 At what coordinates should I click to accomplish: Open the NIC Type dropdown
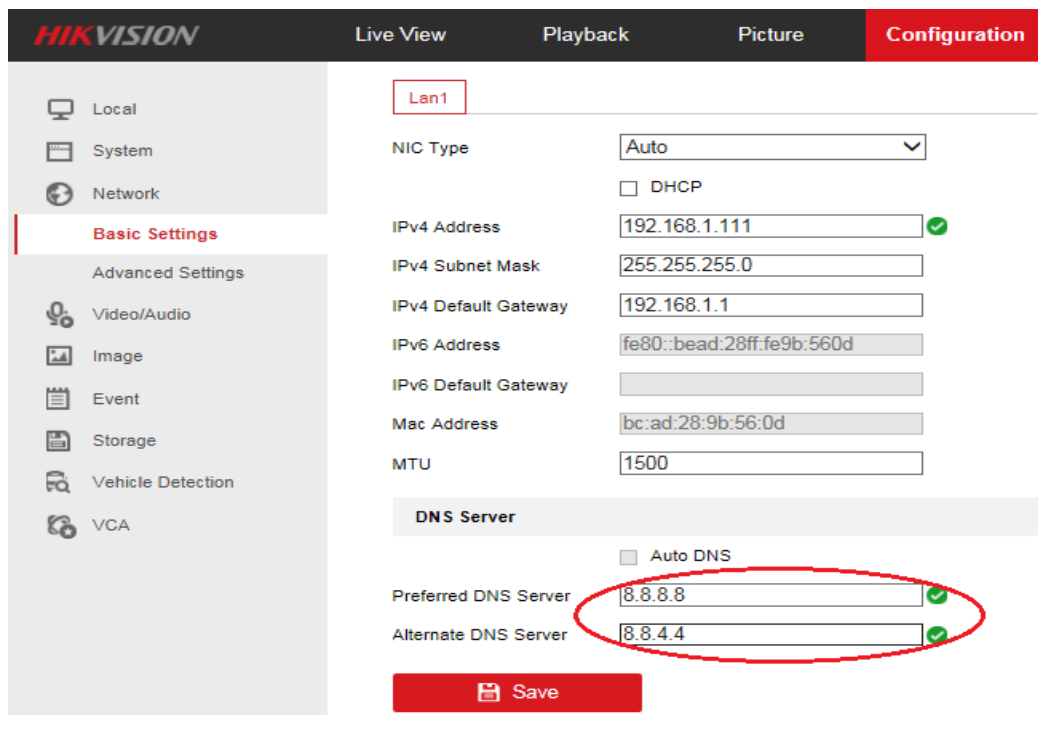(772, 148)
